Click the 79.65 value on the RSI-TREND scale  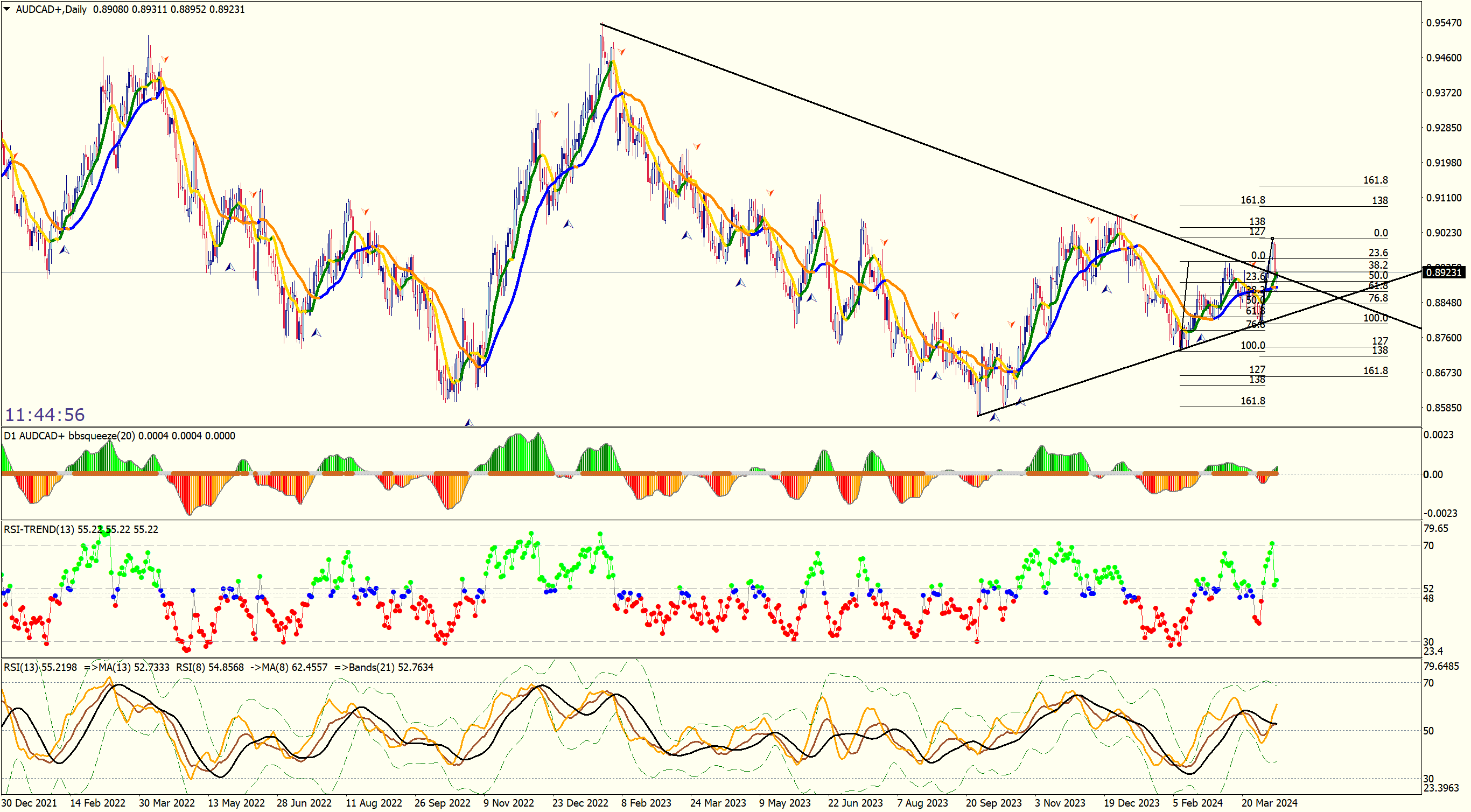click(1435, 529)
